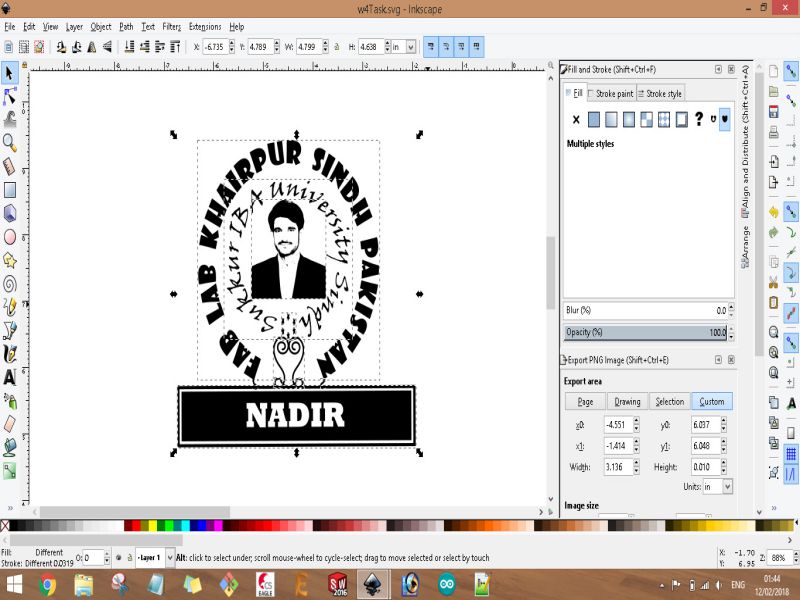This screenshot has width=800, height=600.
Task: Collapse the Export PNG Image panel arrow
Action: (x=718, y=360)
